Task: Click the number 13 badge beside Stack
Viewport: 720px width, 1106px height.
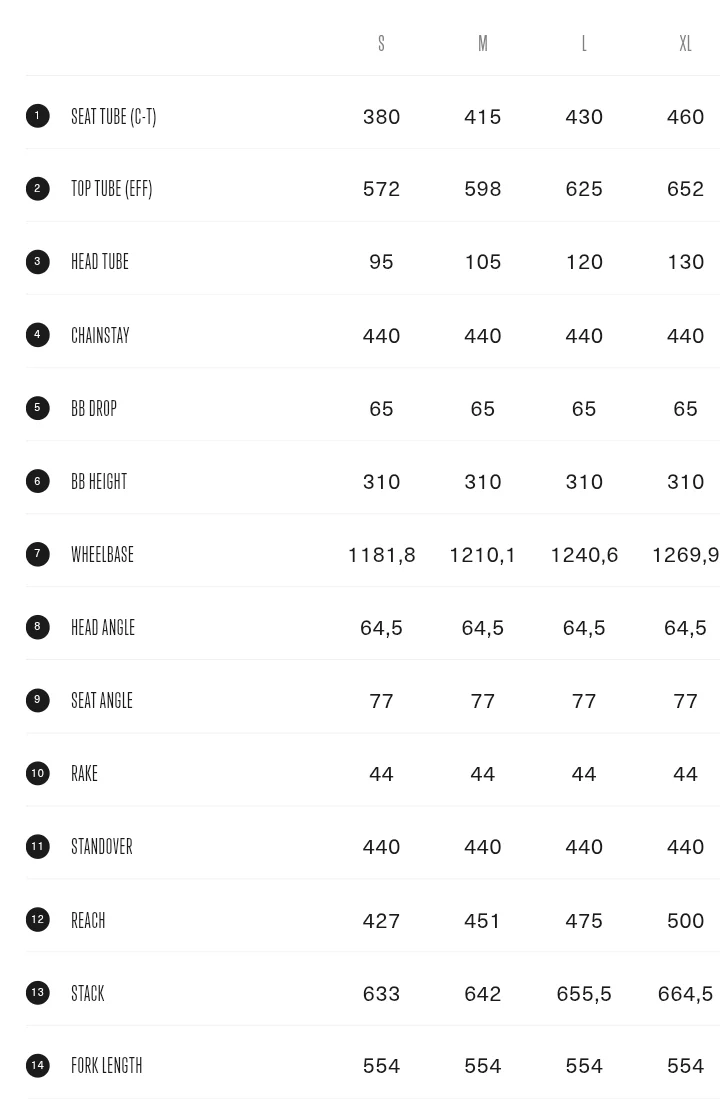Action: point(37,993)
